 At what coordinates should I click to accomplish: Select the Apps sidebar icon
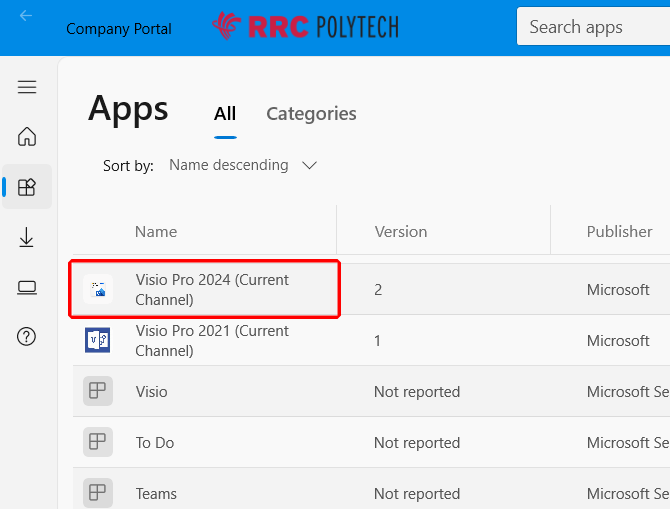pos(27,187)
